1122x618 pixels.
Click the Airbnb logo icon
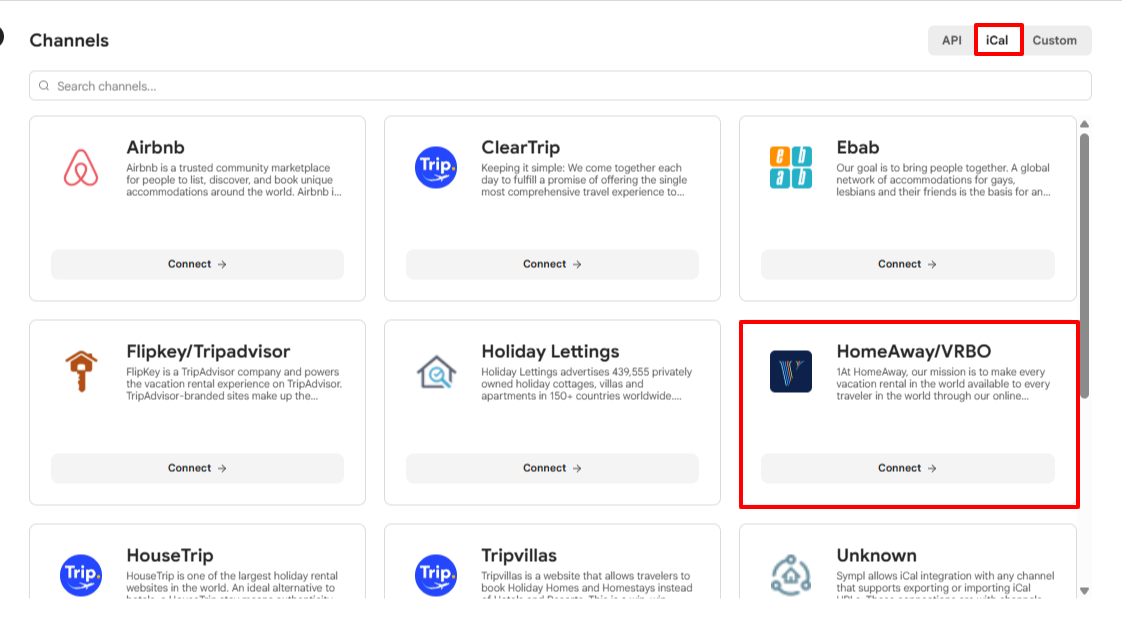point(81,167)
